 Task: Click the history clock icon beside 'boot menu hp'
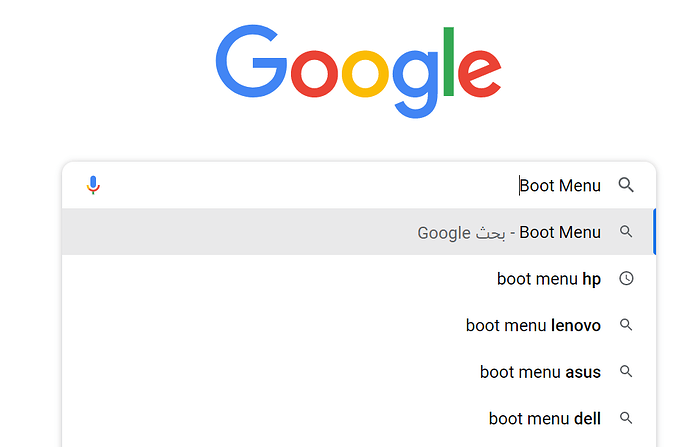click(626, 279)
